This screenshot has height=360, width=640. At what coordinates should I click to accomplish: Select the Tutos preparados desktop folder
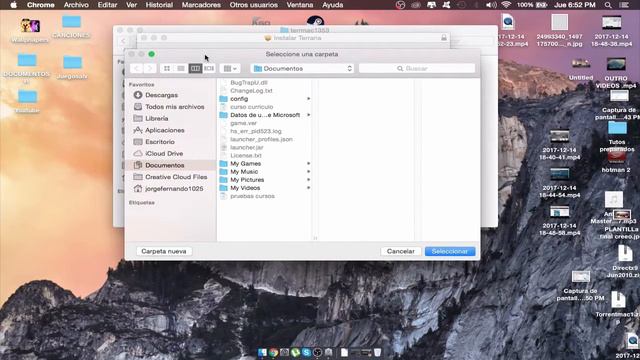pyautogui.click(x=617, y=137)
